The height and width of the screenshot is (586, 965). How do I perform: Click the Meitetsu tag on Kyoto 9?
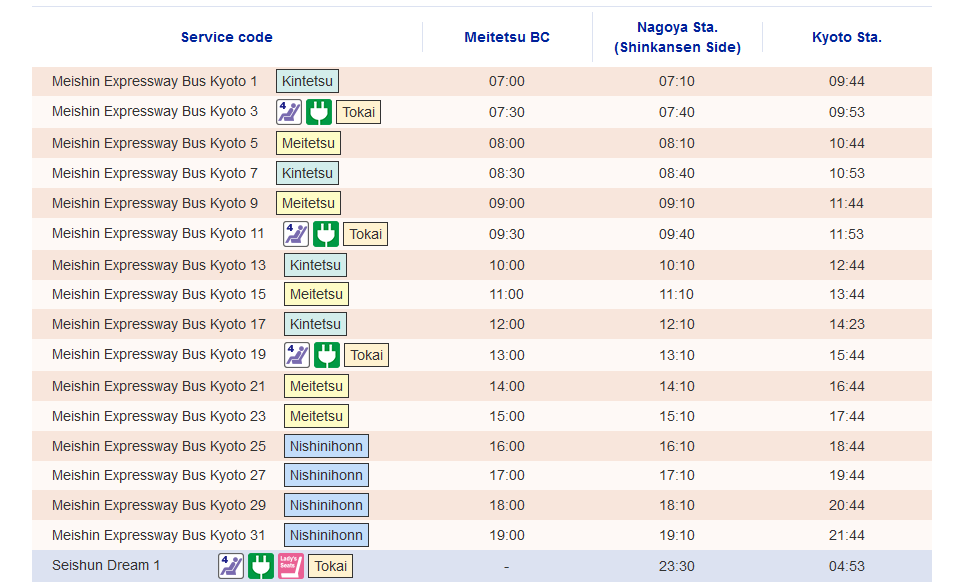(x=308, y=203)
